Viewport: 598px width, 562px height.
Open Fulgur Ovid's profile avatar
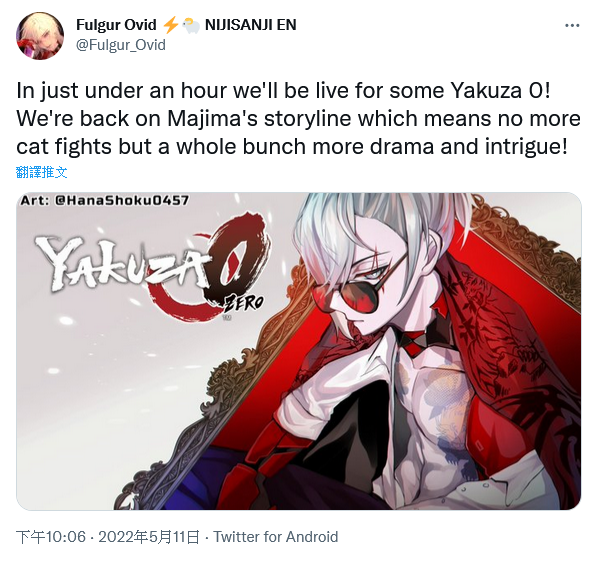40,36
